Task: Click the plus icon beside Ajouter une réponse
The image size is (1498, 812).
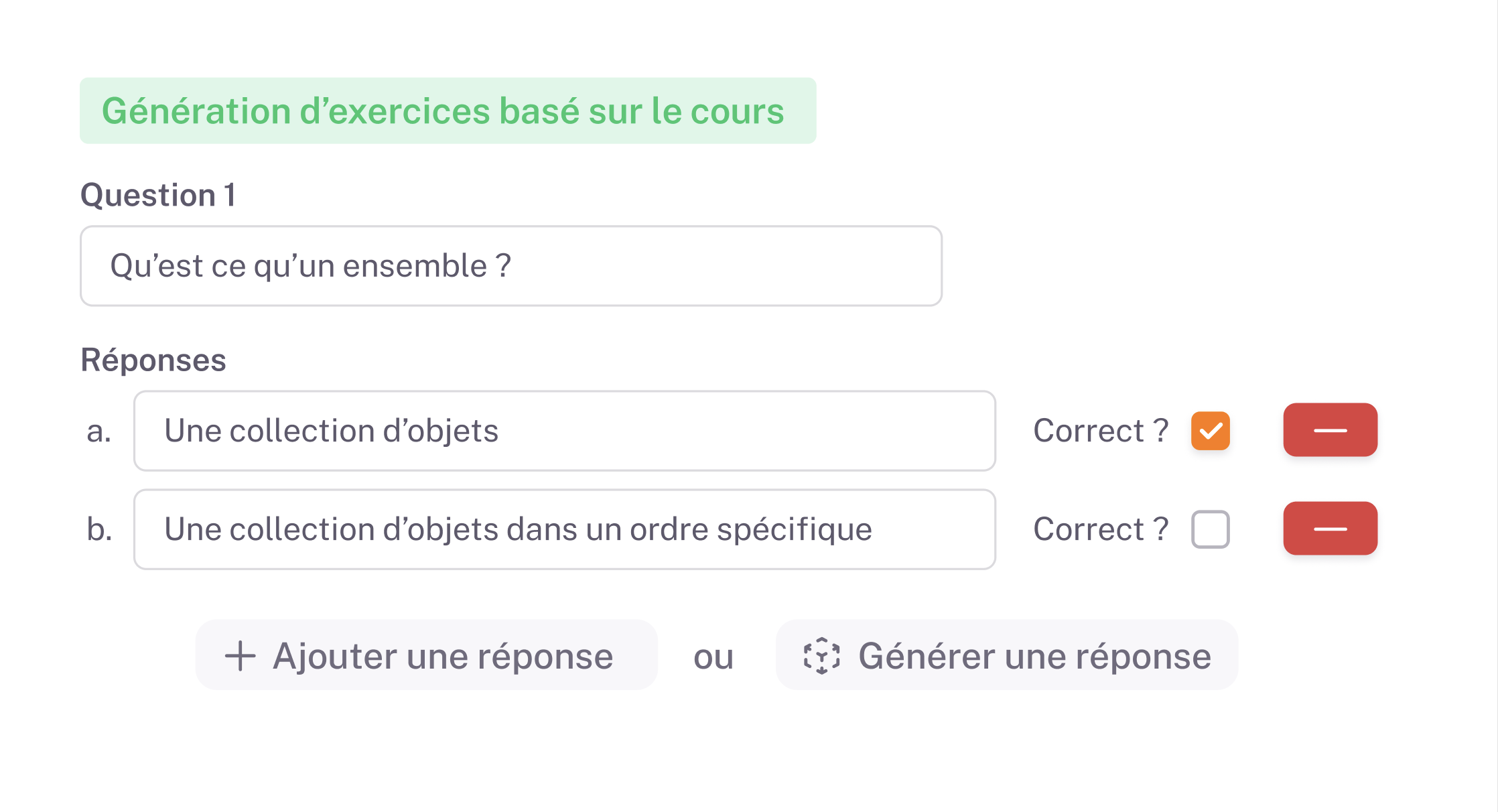Action: pyautogui.click(x=241, y=656)
